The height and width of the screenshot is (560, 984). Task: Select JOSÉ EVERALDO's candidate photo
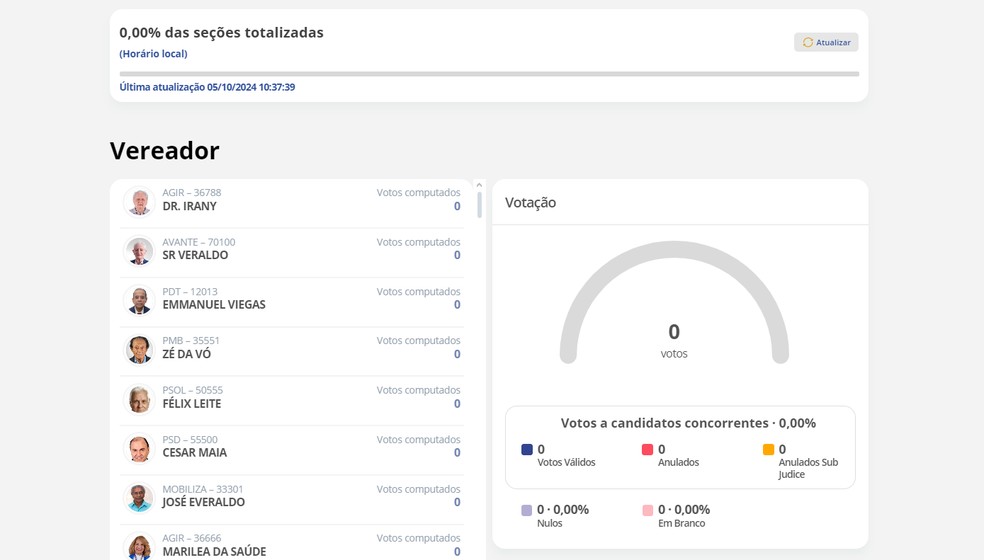click(139, 498)
